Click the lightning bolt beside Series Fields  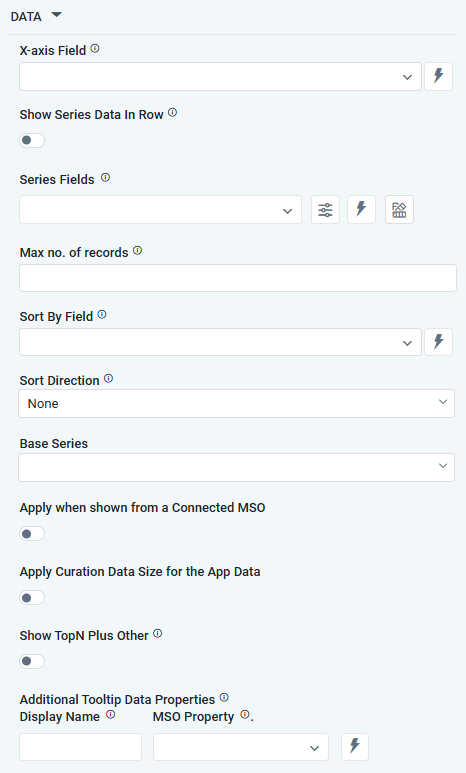click(361, 210)
